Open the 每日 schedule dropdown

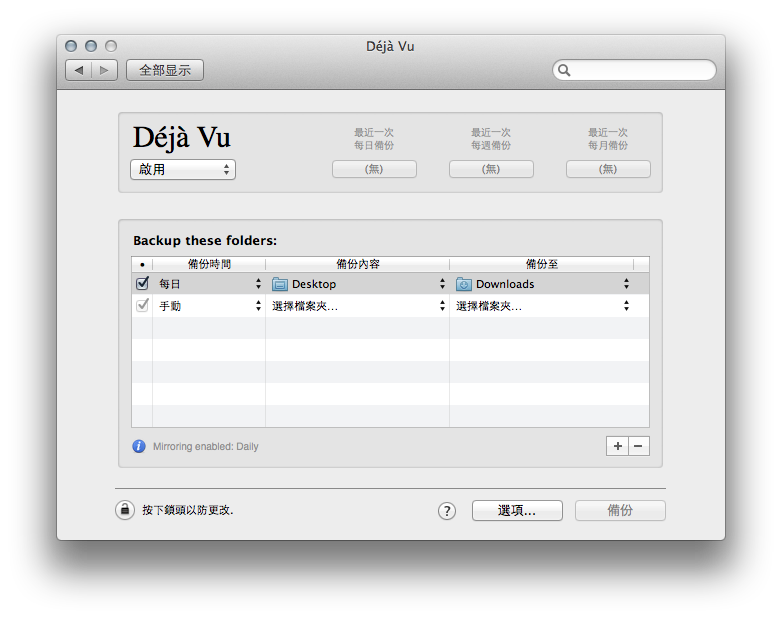pyautogui.click(x=209, y=284)
